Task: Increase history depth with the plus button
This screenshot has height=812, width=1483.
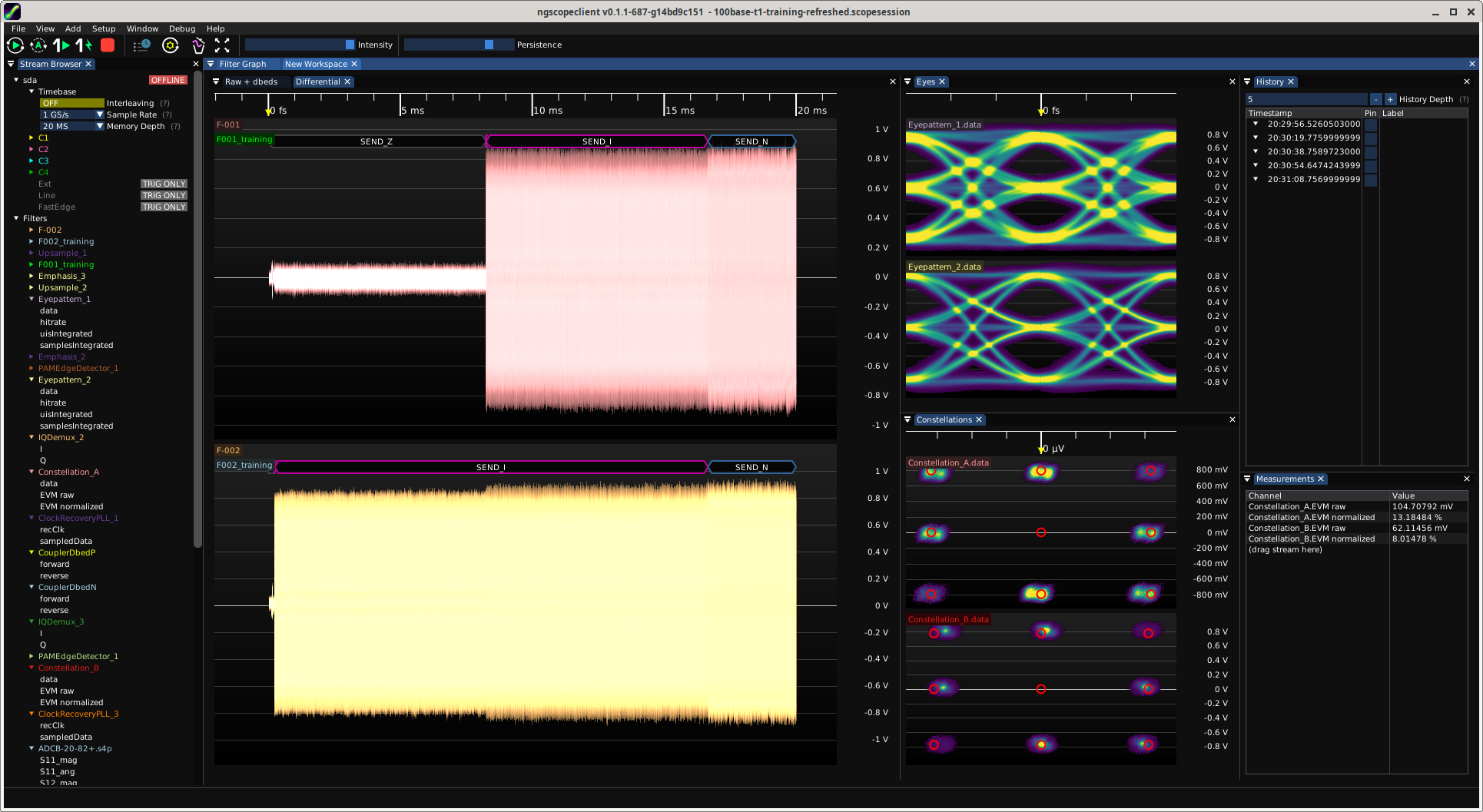Action: click(x=1389, y=99)
